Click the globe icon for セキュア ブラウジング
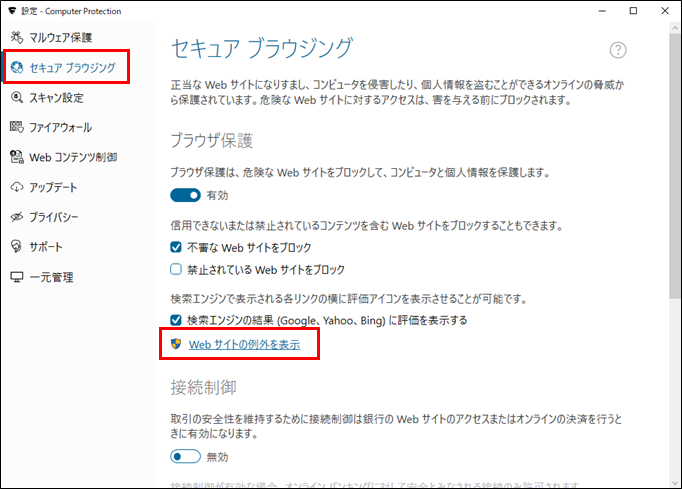 coord(17,68)
